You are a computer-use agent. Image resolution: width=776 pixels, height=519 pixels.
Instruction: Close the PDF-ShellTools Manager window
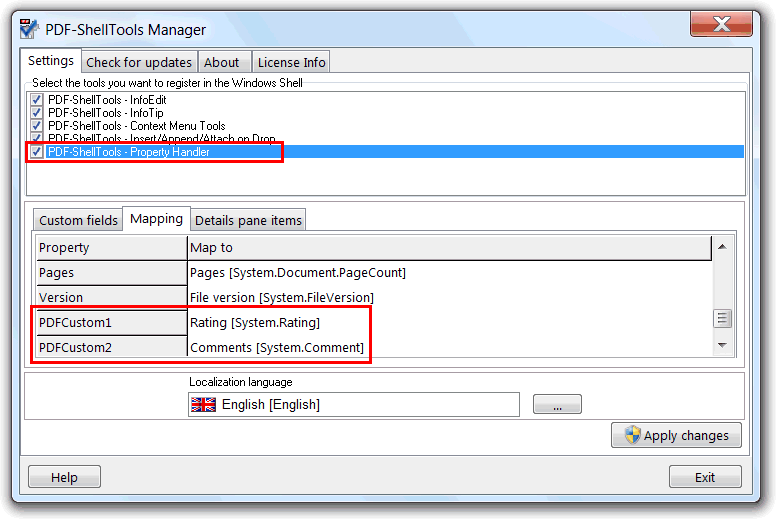pyautogui.click(x=722, y=24)
